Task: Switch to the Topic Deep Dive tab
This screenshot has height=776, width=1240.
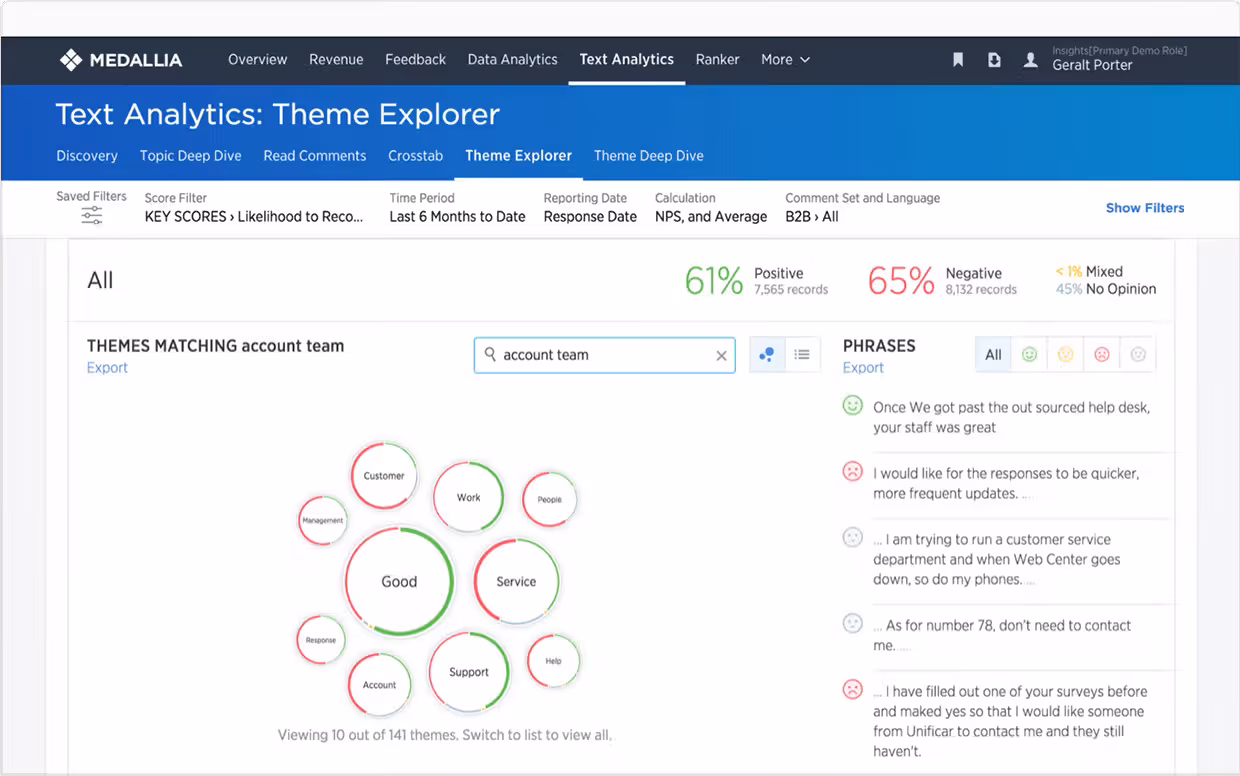Action: pos(191,156)
